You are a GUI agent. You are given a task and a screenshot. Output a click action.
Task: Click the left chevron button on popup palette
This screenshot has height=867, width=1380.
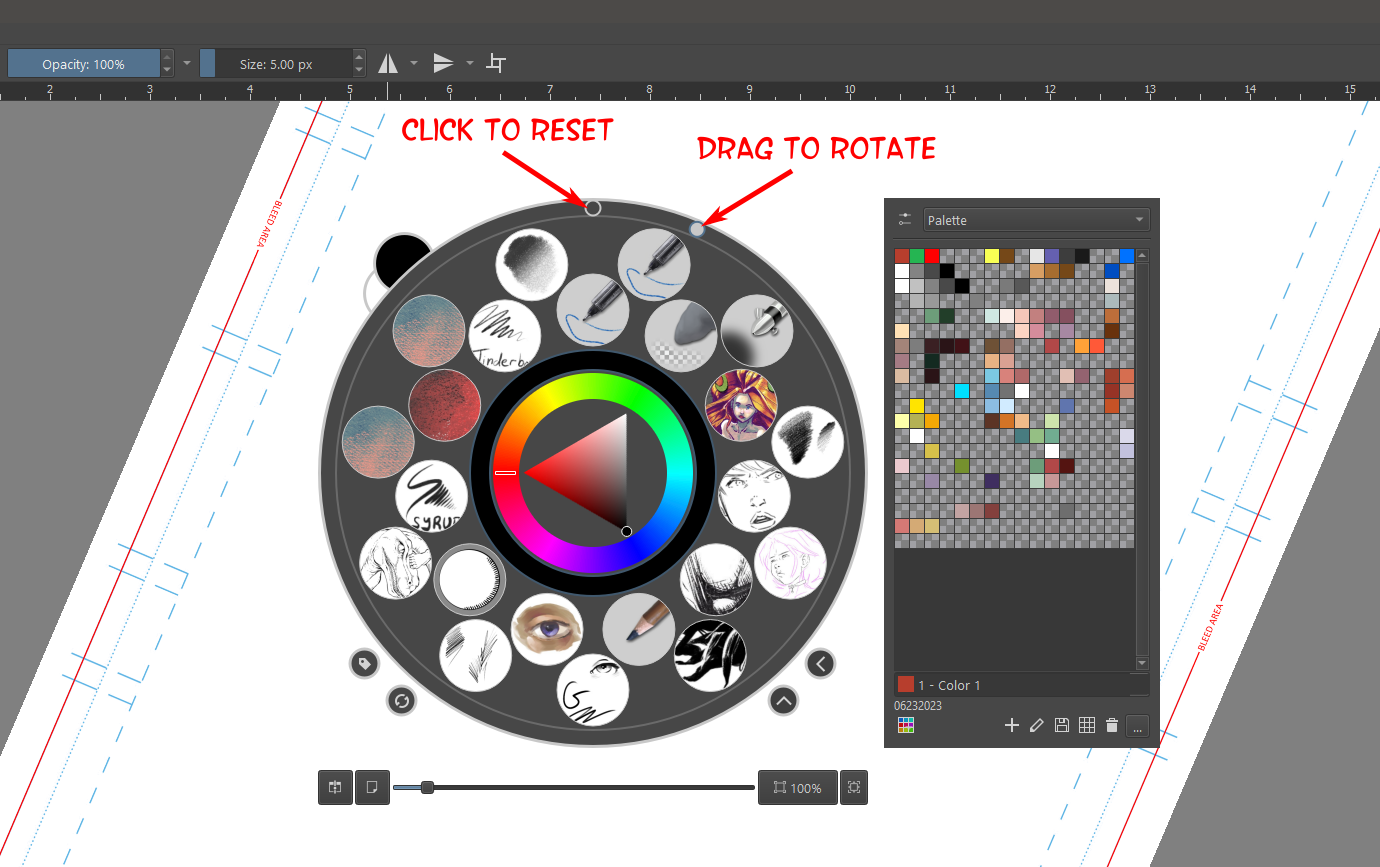(820, 663)
